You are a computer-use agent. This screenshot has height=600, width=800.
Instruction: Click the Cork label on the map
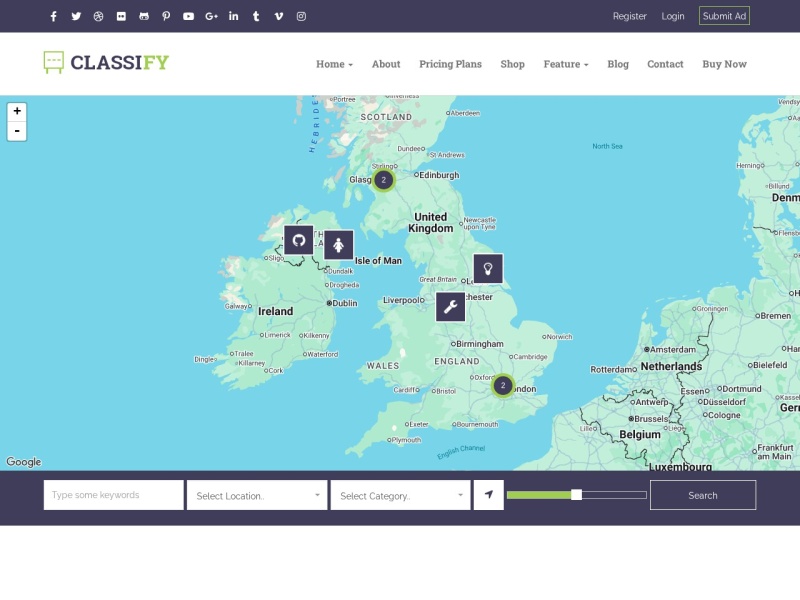click(276, 370)
